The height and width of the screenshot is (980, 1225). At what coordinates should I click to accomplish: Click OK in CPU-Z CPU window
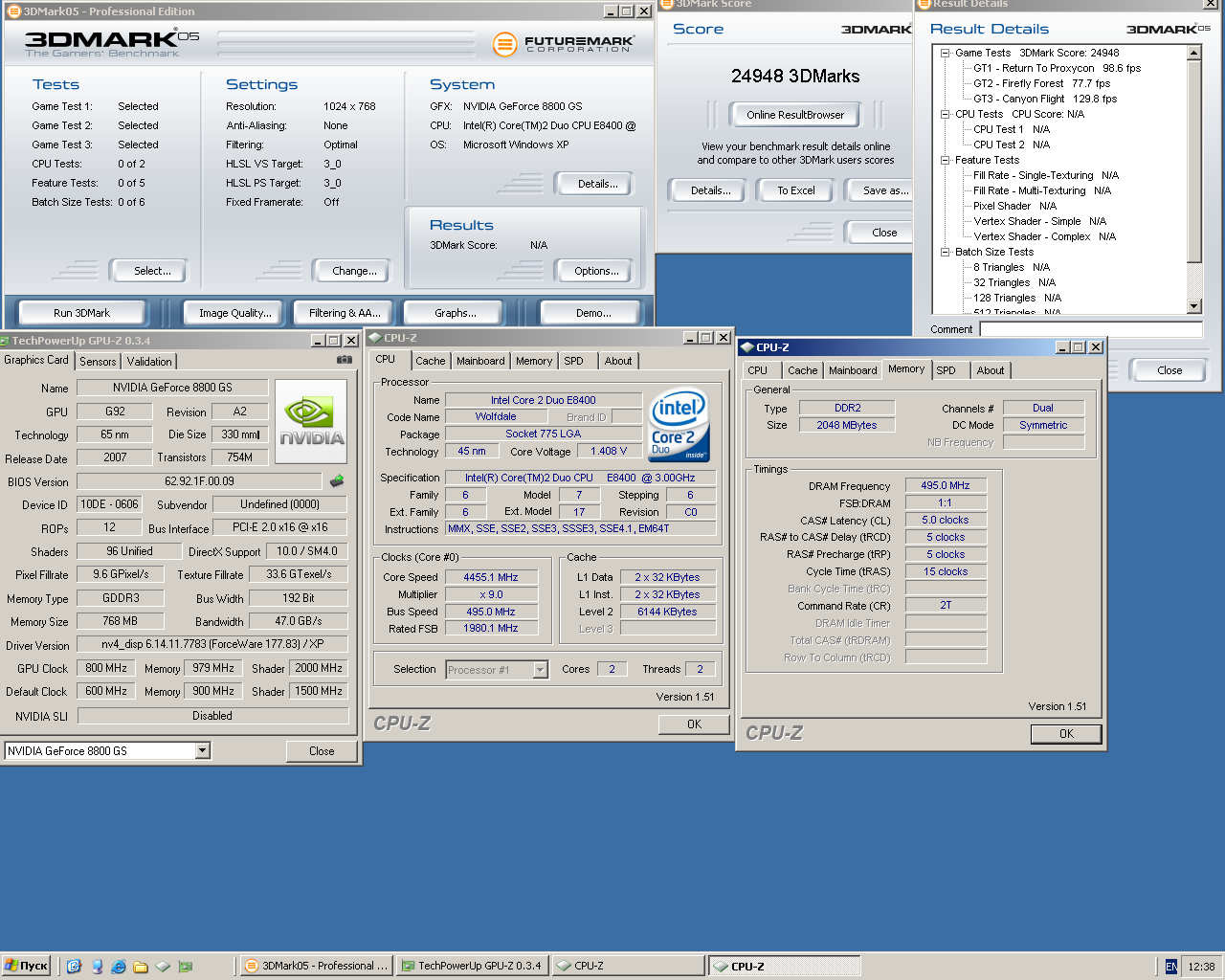694,724
